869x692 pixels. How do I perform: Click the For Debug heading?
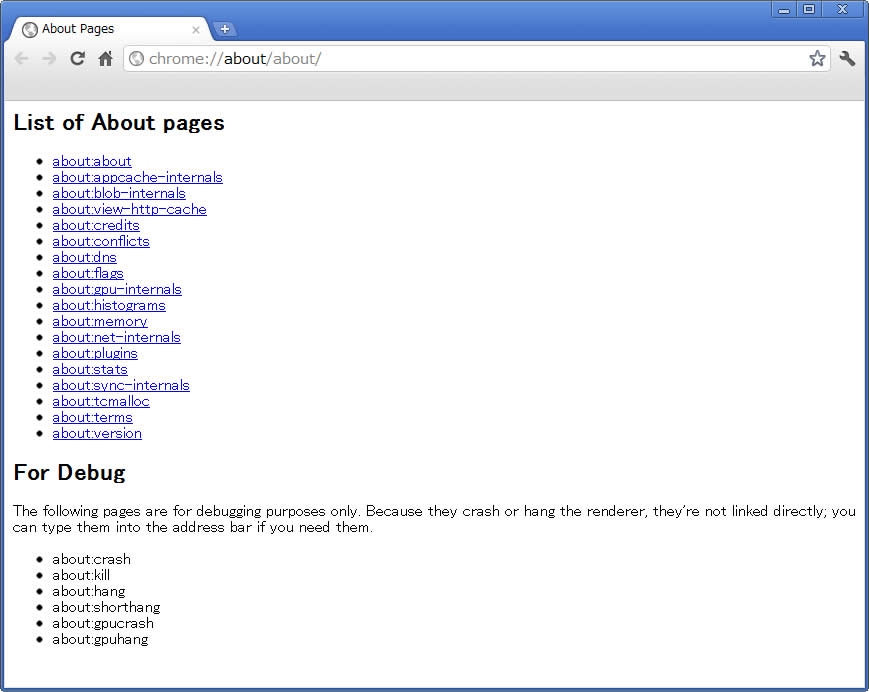point(69,473)
